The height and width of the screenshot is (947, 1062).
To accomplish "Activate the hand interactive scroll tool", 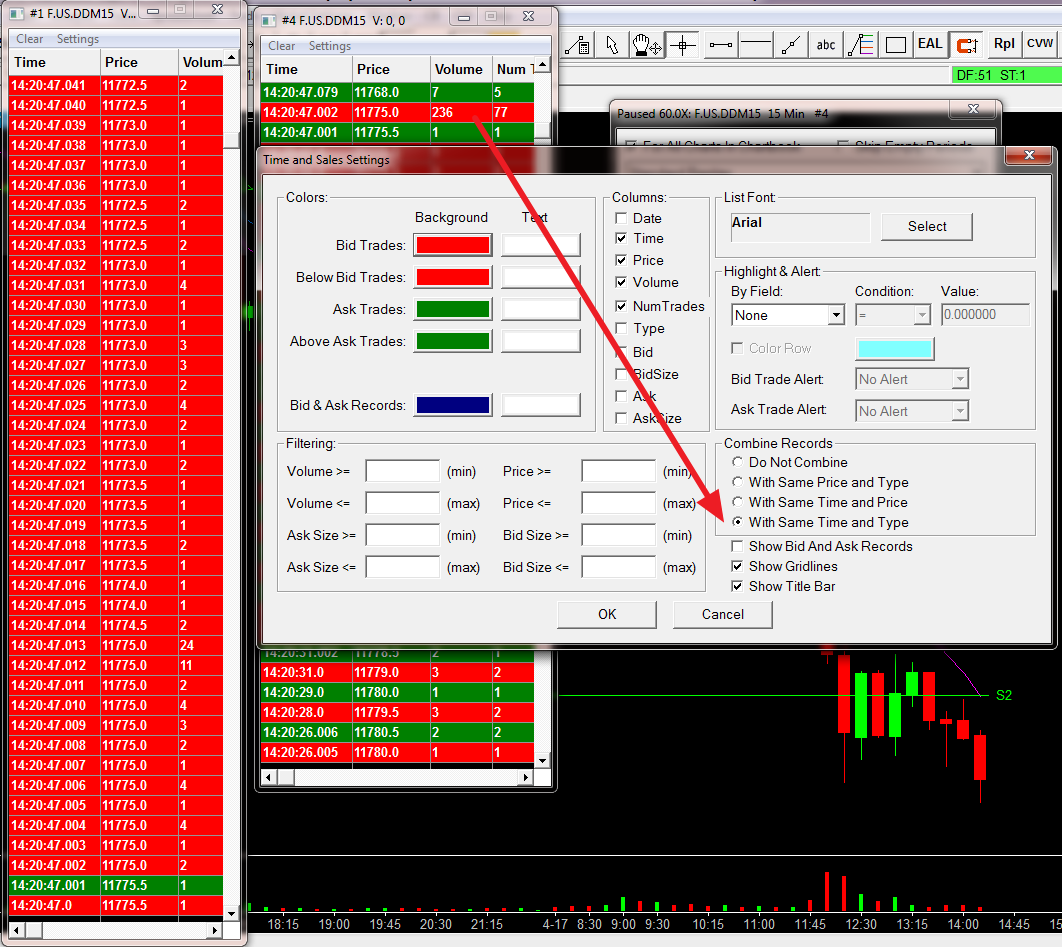I will click(646, 45).
